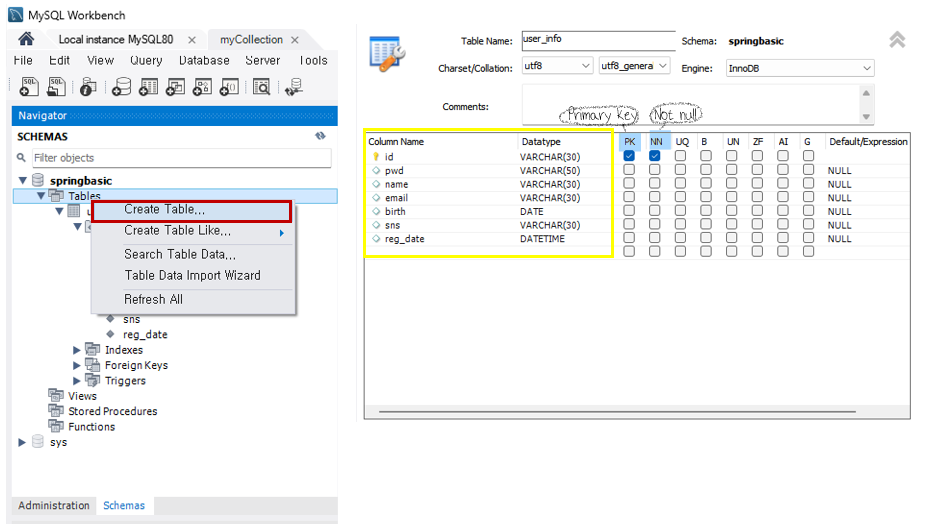This screenshot has height=530, width=925.
Task: Click the Table Name input field
Action: pos(598,40)
